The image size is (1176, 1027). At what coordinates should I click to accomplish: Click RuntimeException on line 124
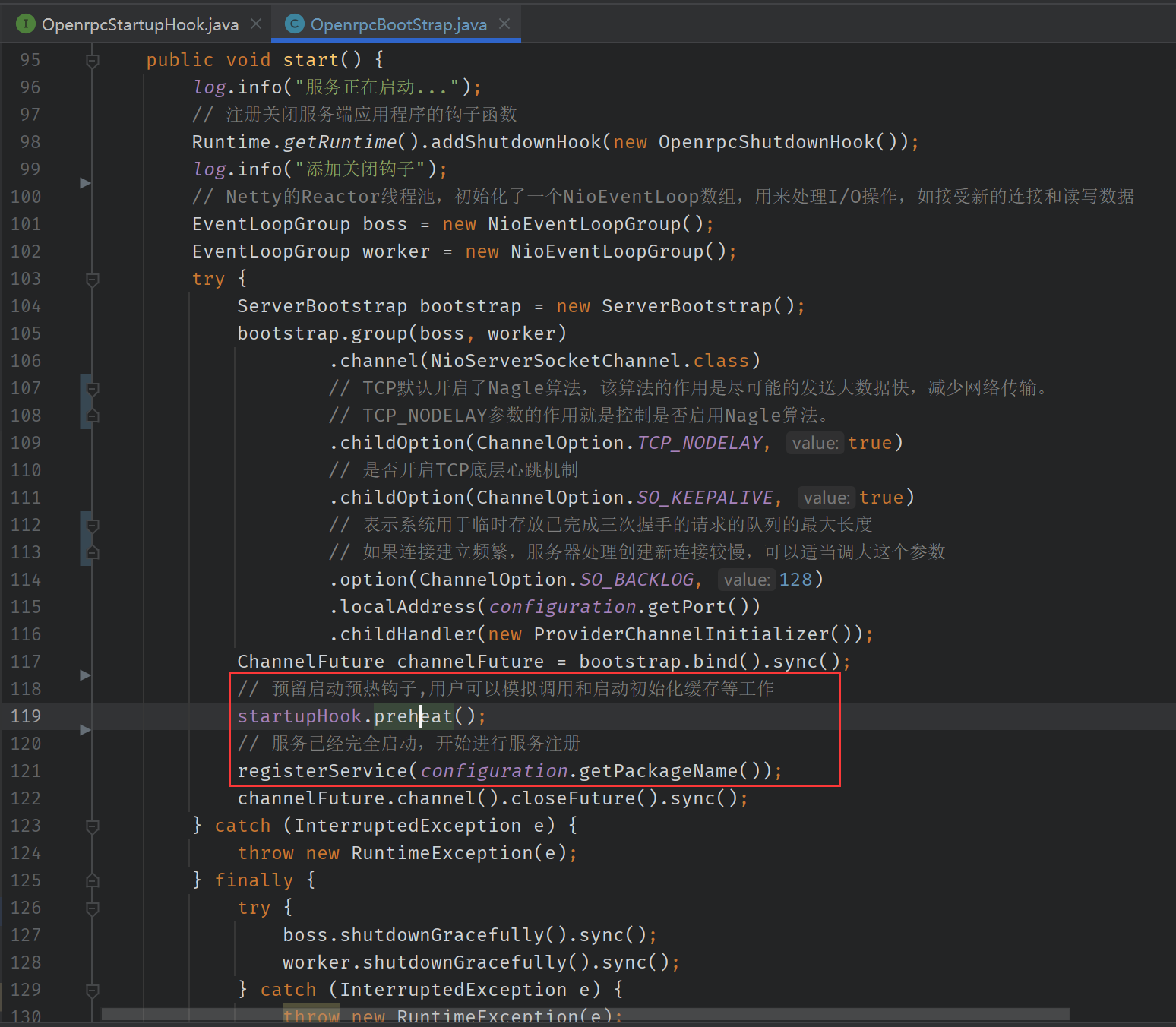441,853
